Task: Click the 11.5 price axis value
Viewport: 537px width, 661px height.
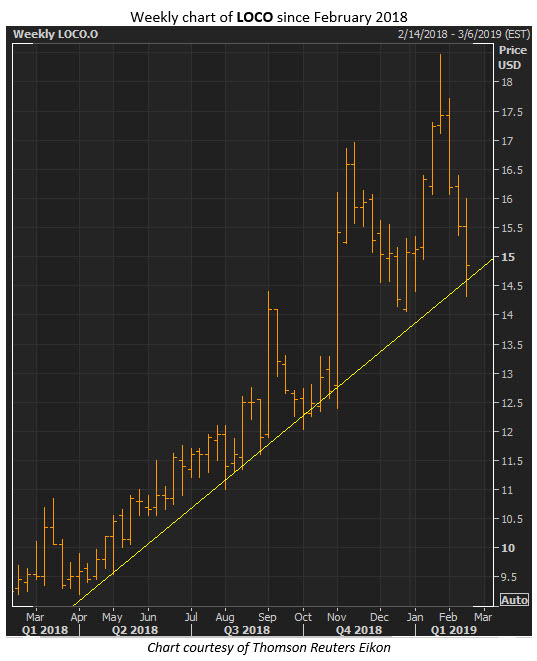Action: (x=511, y=461)
